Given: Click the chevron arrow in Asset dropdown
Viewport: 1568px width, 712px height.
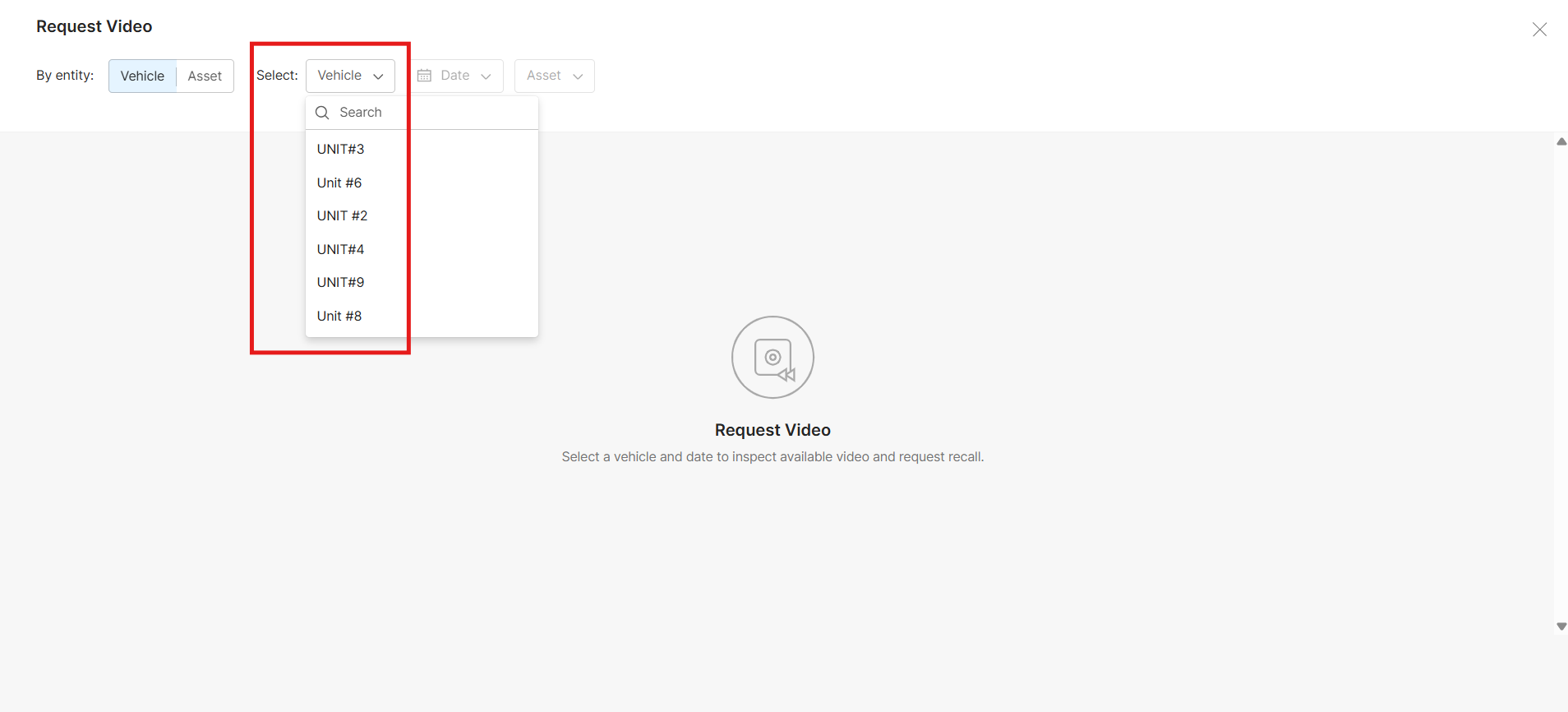Looking at the screenshot, I should (578, 76).
